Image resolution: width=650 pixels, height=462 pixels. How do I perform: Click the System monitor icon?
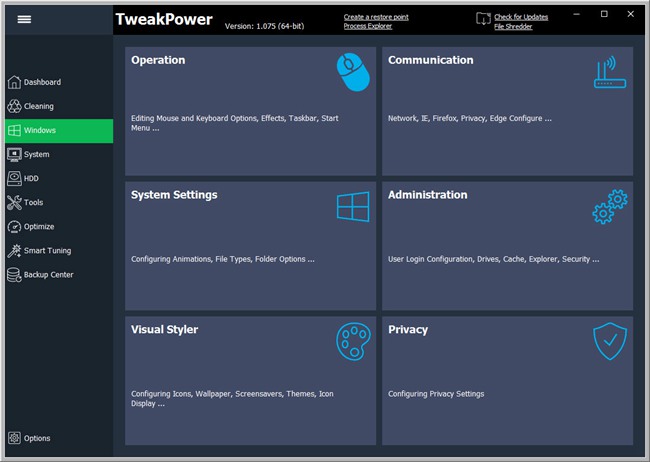[x=14, y=154]
